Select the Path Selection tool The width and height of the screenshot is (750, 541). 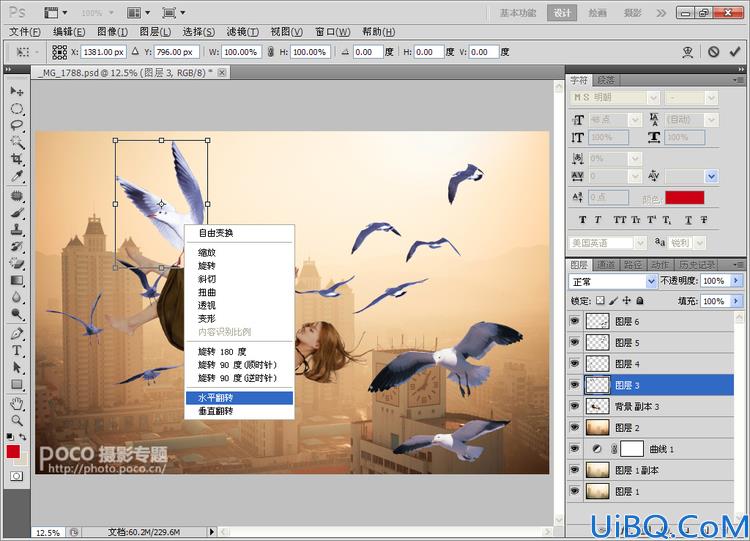click(x=17, y=367)
